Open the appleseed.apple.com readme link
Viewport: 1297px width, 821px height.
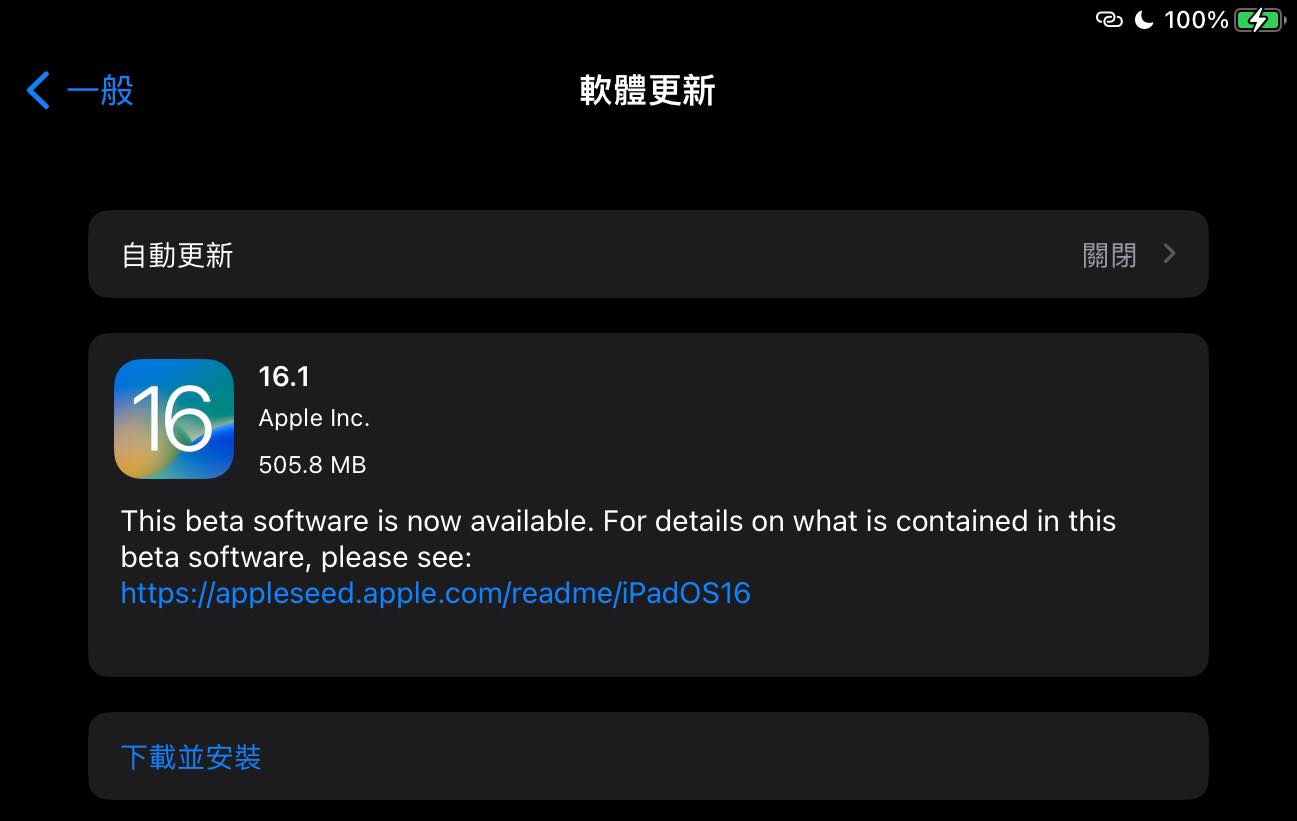[435, 593]
